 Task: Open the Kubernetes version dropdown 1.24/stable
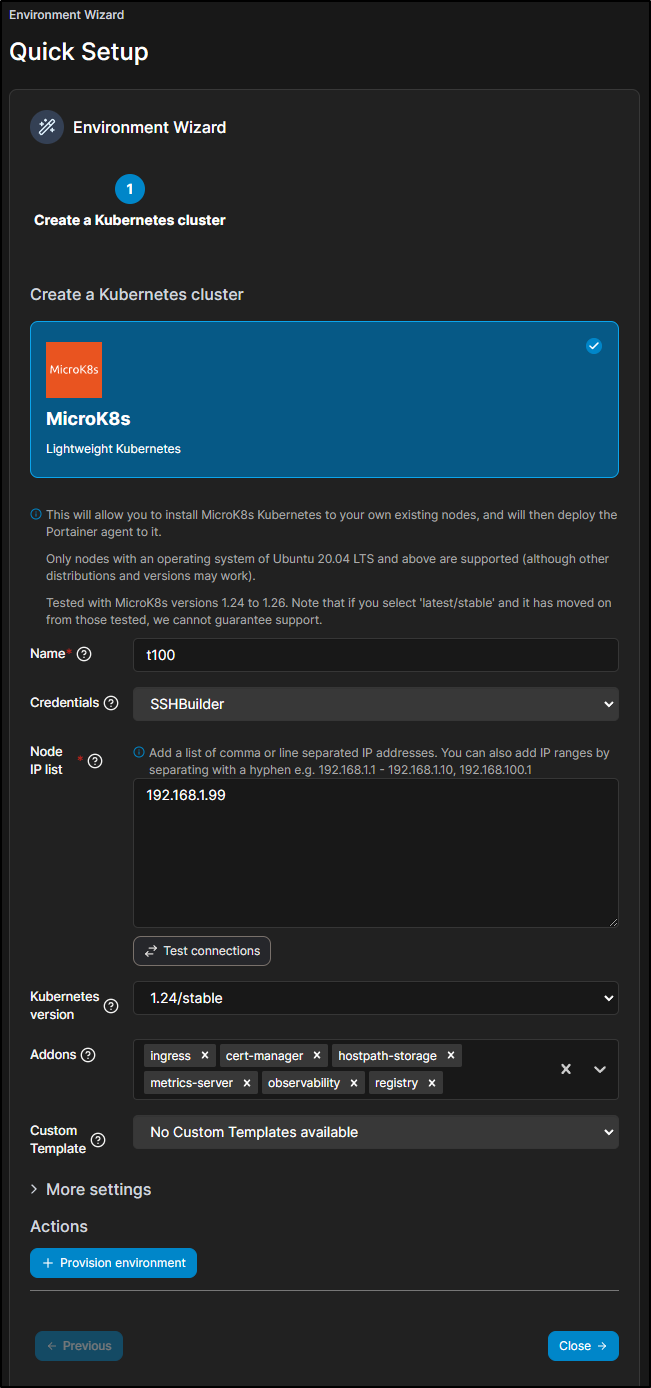(376, 998)
